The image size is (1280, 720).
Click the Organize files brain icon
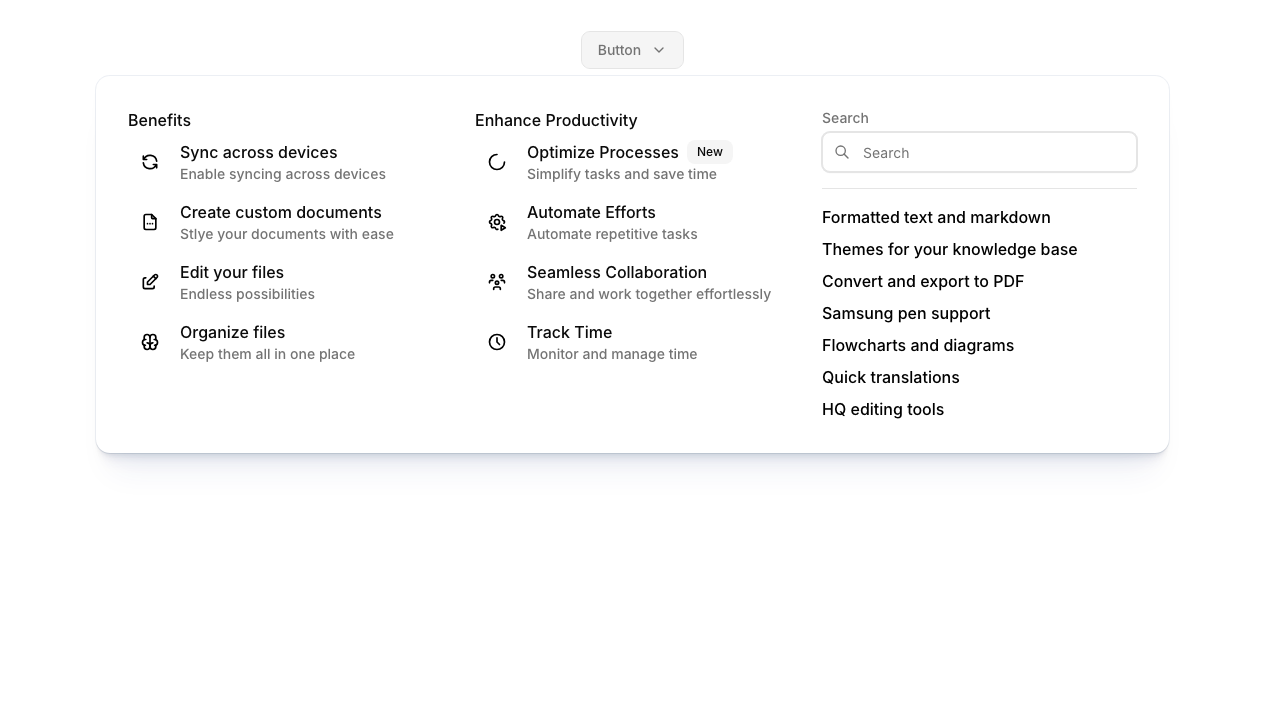point(150,342)
